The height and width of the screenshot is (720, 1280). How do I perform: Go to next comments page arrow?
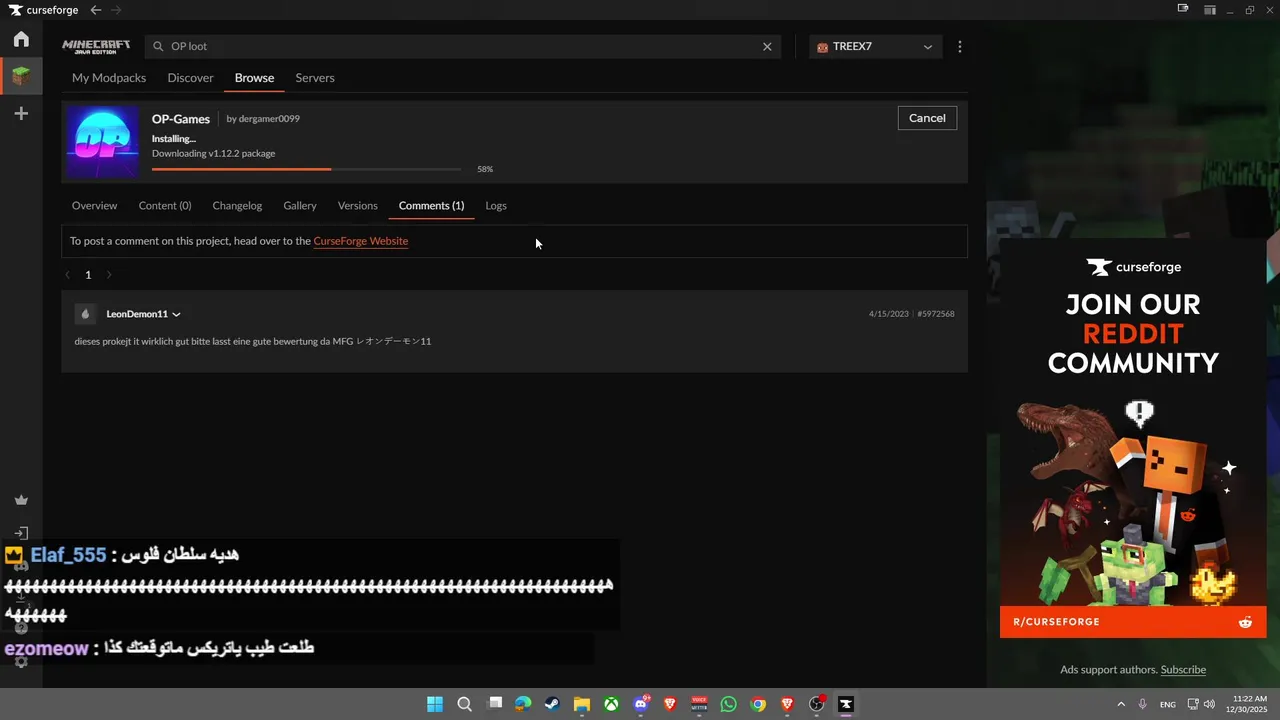click(109, 275)
